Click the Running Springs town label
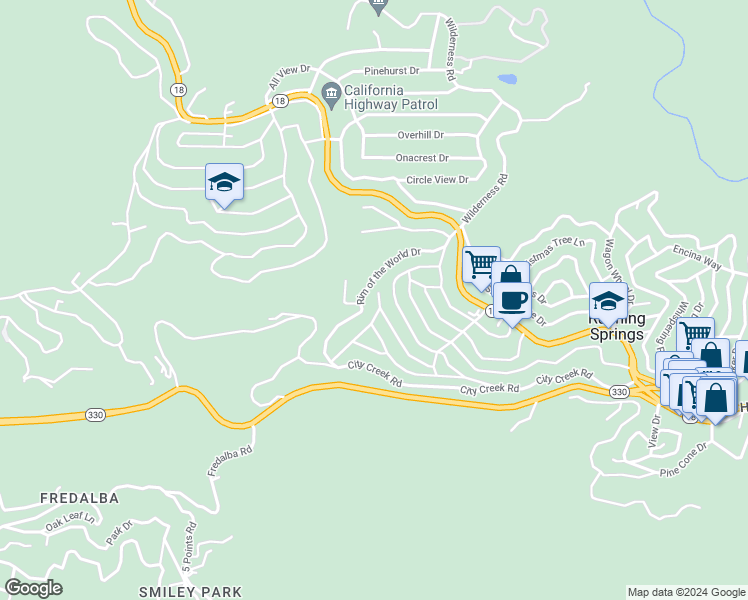Image resolution: width=748 pixels, height=600 pixels. [x=617, y=327]
